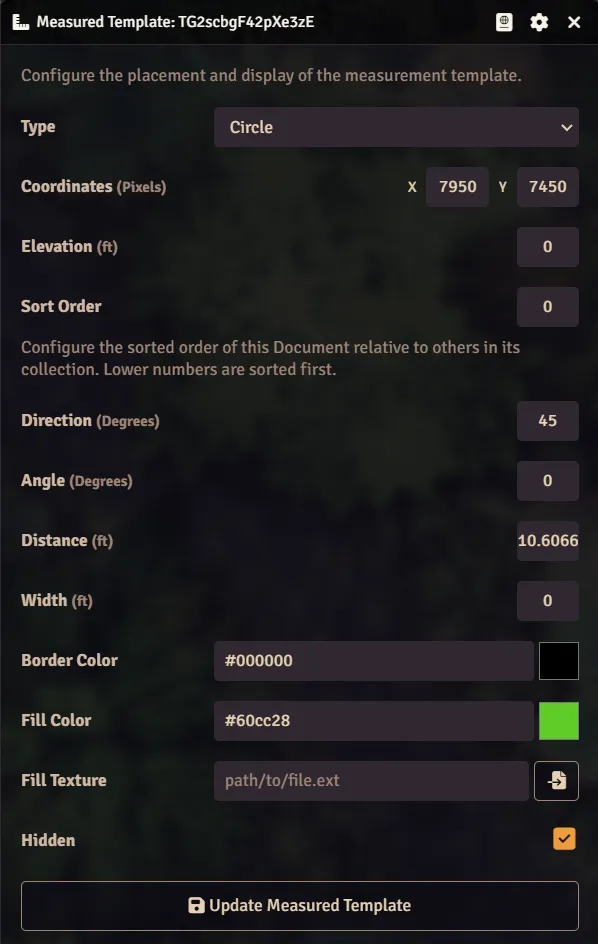The height and width of the screenshot is (944, 598).
Task: Click the Y coordinate field 7450
Action: (547, 187)
